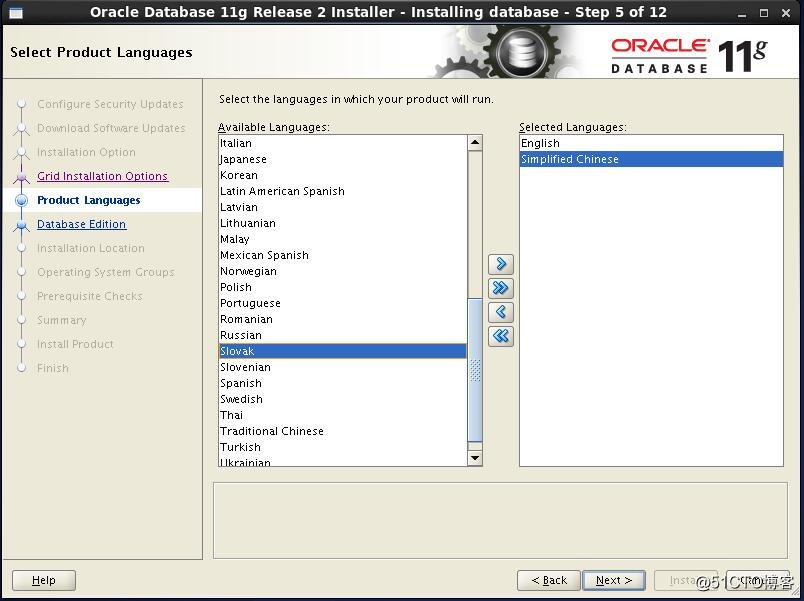
Task: Select Italian in Available Languages
Action: pos(343,143)
